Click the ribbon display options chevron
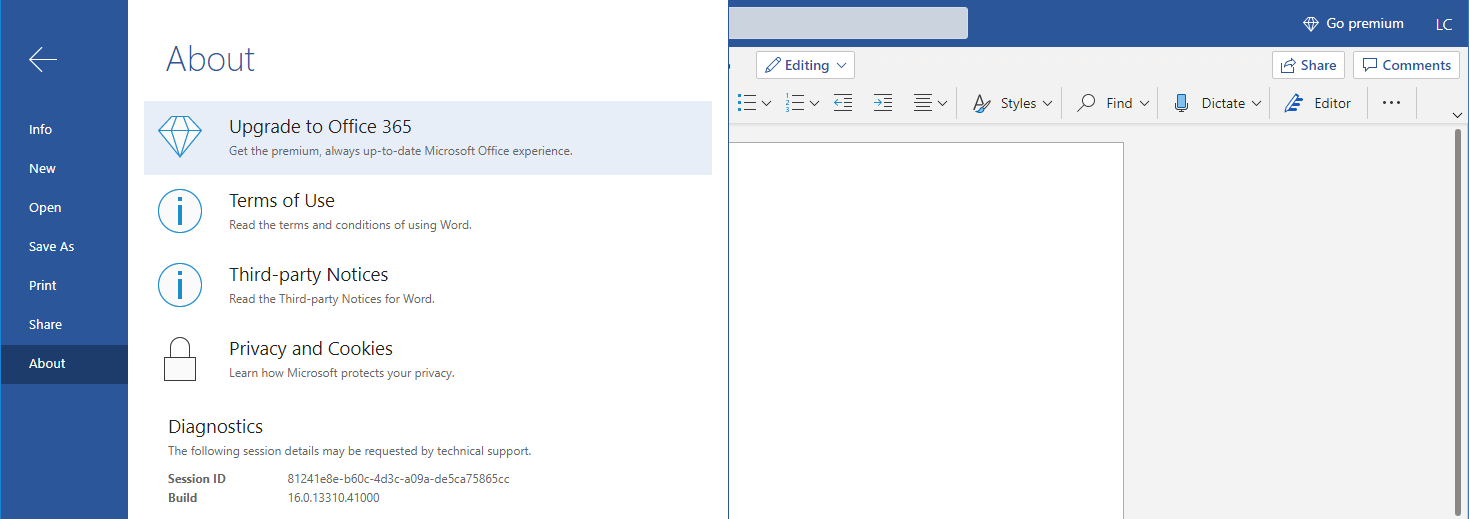The image size is (1469, 519). pos(1457,116)
